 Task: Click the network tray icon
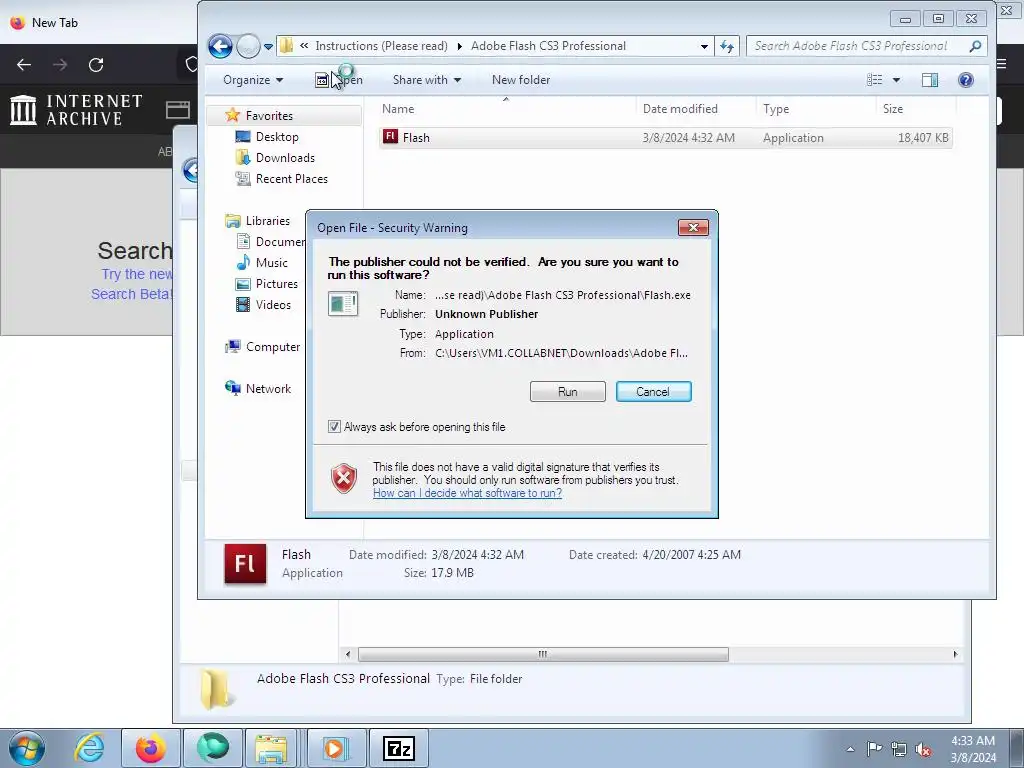[899, 749]
